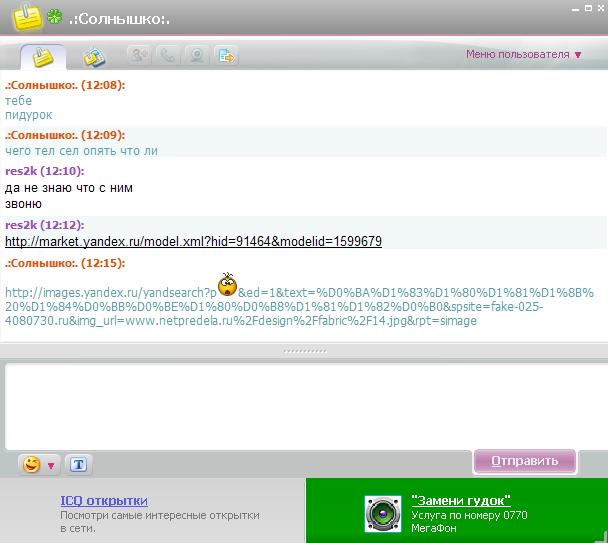Image resolution: width=608 pixels, height=543 pixels.
Task: Click the speaker image in MegaFon ad
Action: click(x=383, y=514)
